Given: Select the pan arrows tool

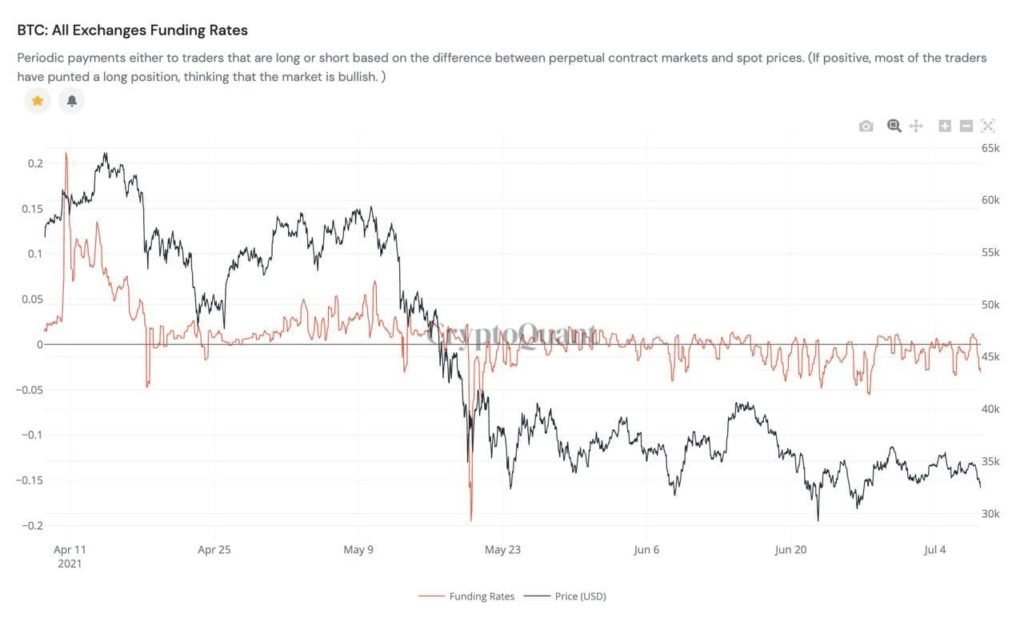Looking at the screenshot, I should point(916,126).
